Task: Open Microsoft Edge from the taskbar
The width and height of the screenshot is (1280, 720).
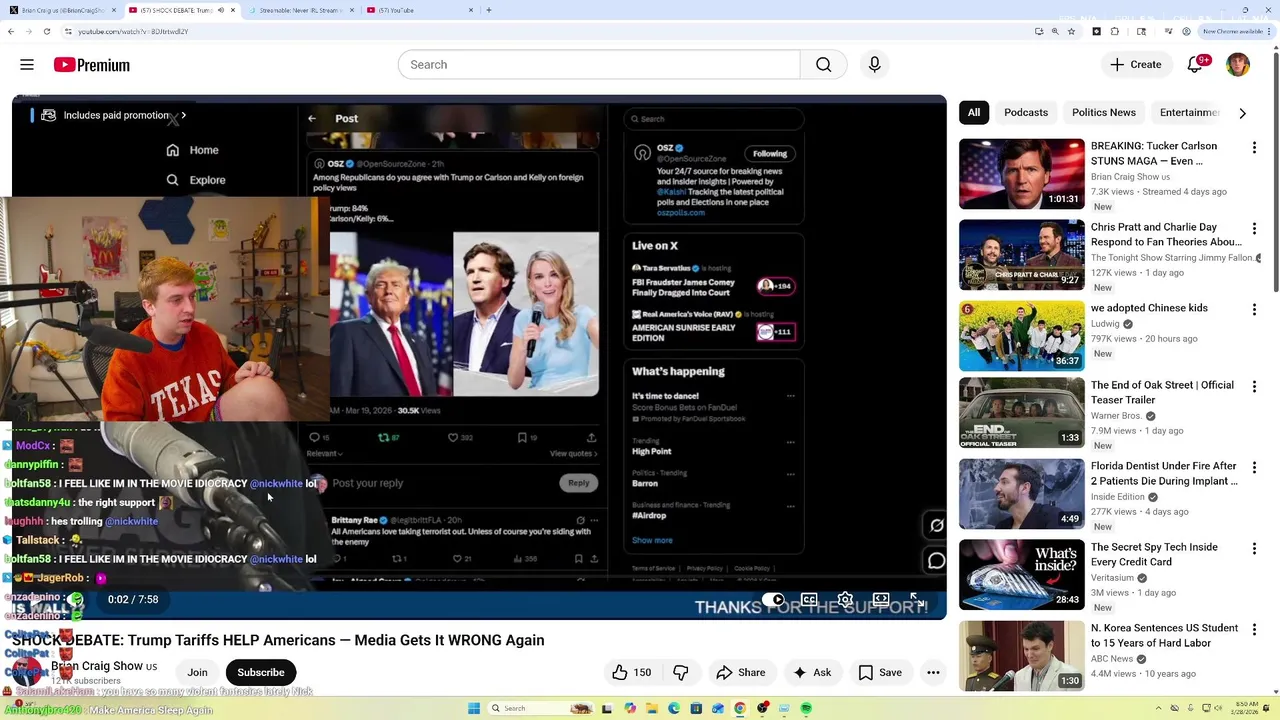Action: (x=674, y=708)
